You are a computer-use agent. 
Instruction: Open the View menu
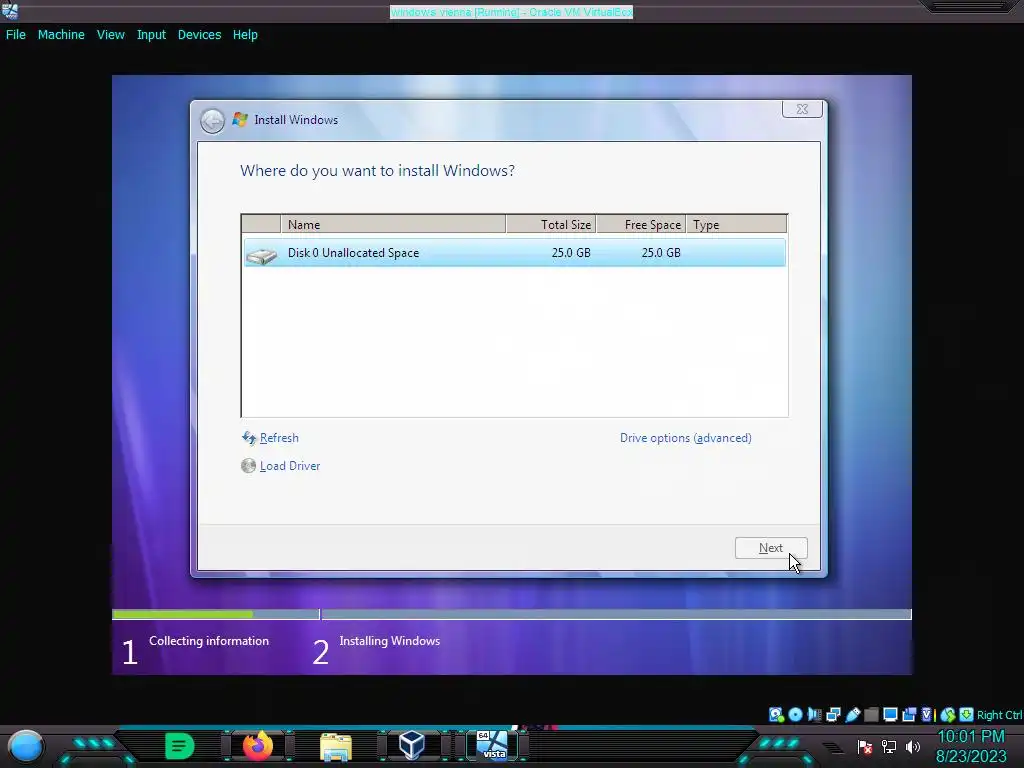[x=110, y=35]
